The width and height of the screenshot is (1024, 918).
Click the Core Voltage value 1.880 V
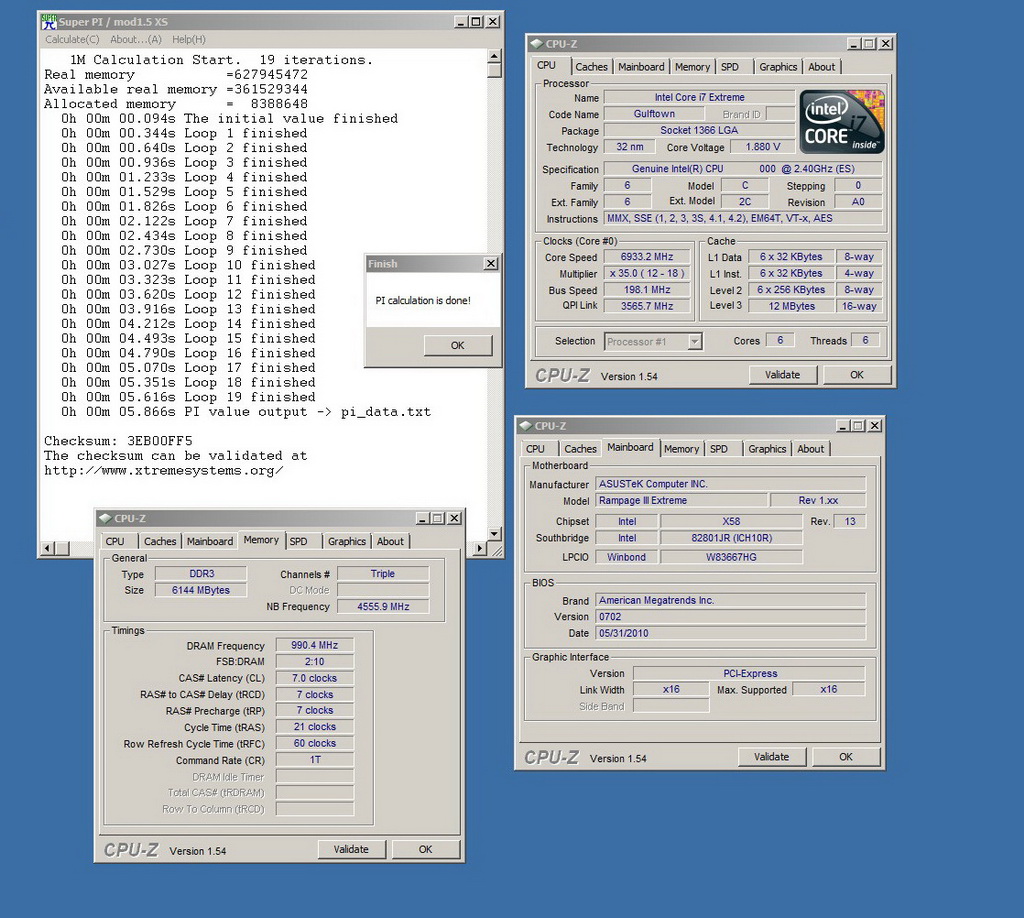point(763,147)
